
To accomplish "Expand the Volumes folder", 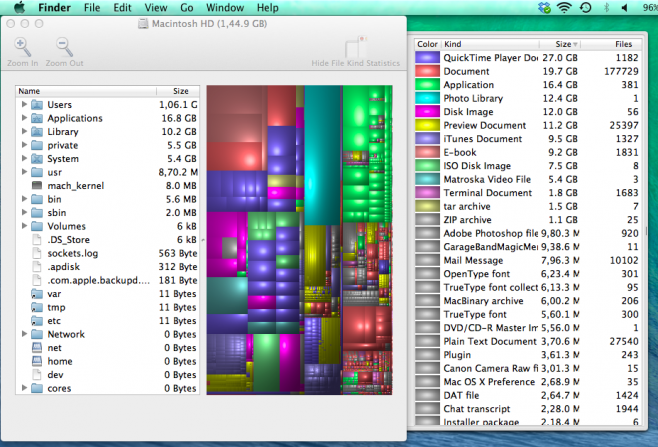I will coord(24,226).
